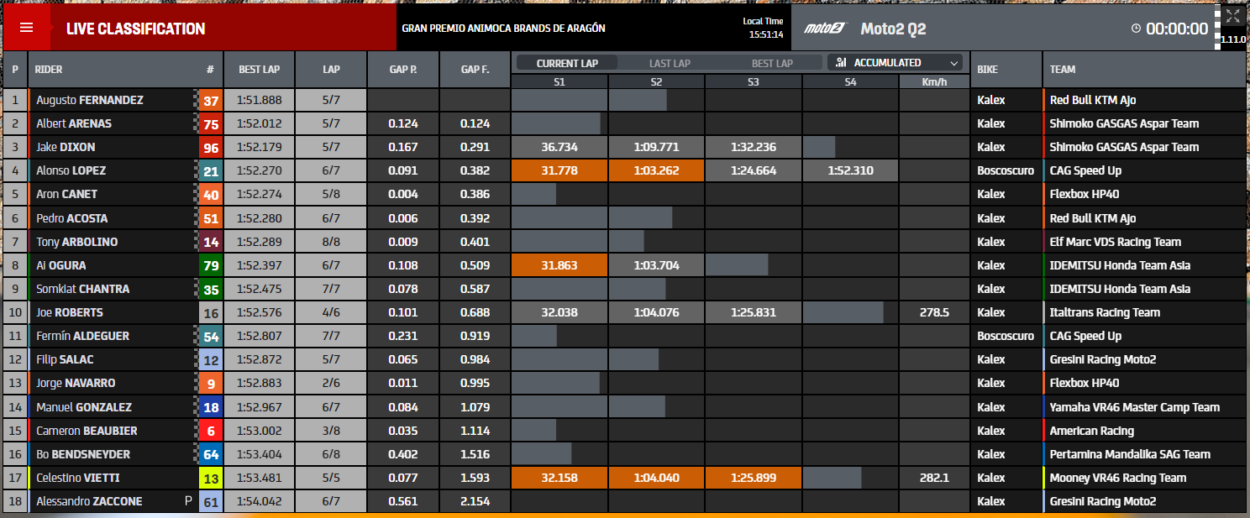Click the LIVE CLASSIFICATION title
Image resolution: width=1250 pixels, height=518 pixels.
click(x=136, y=29)
